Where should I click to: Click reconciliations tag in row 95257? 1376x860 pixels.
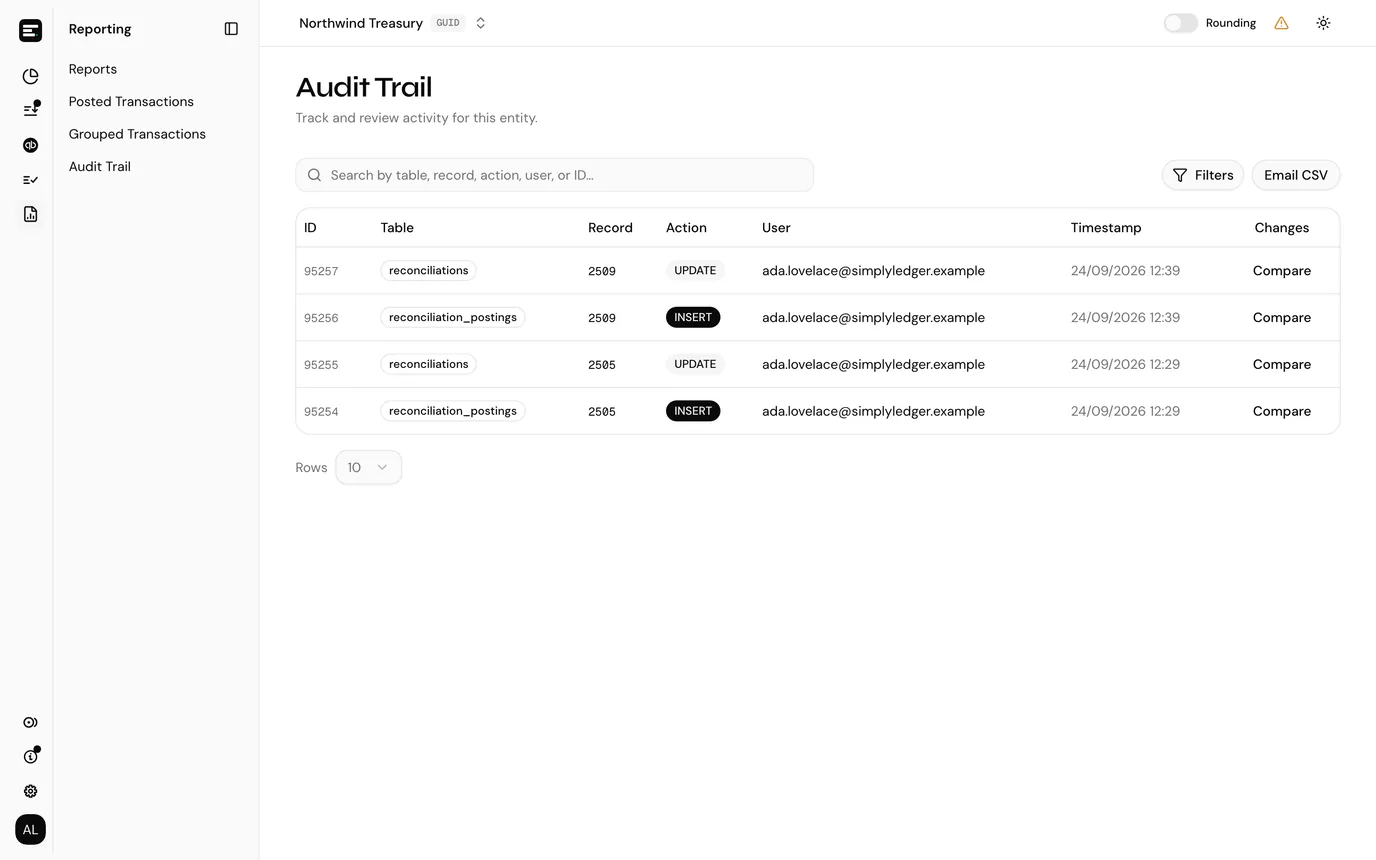click(x=428, y=271)
